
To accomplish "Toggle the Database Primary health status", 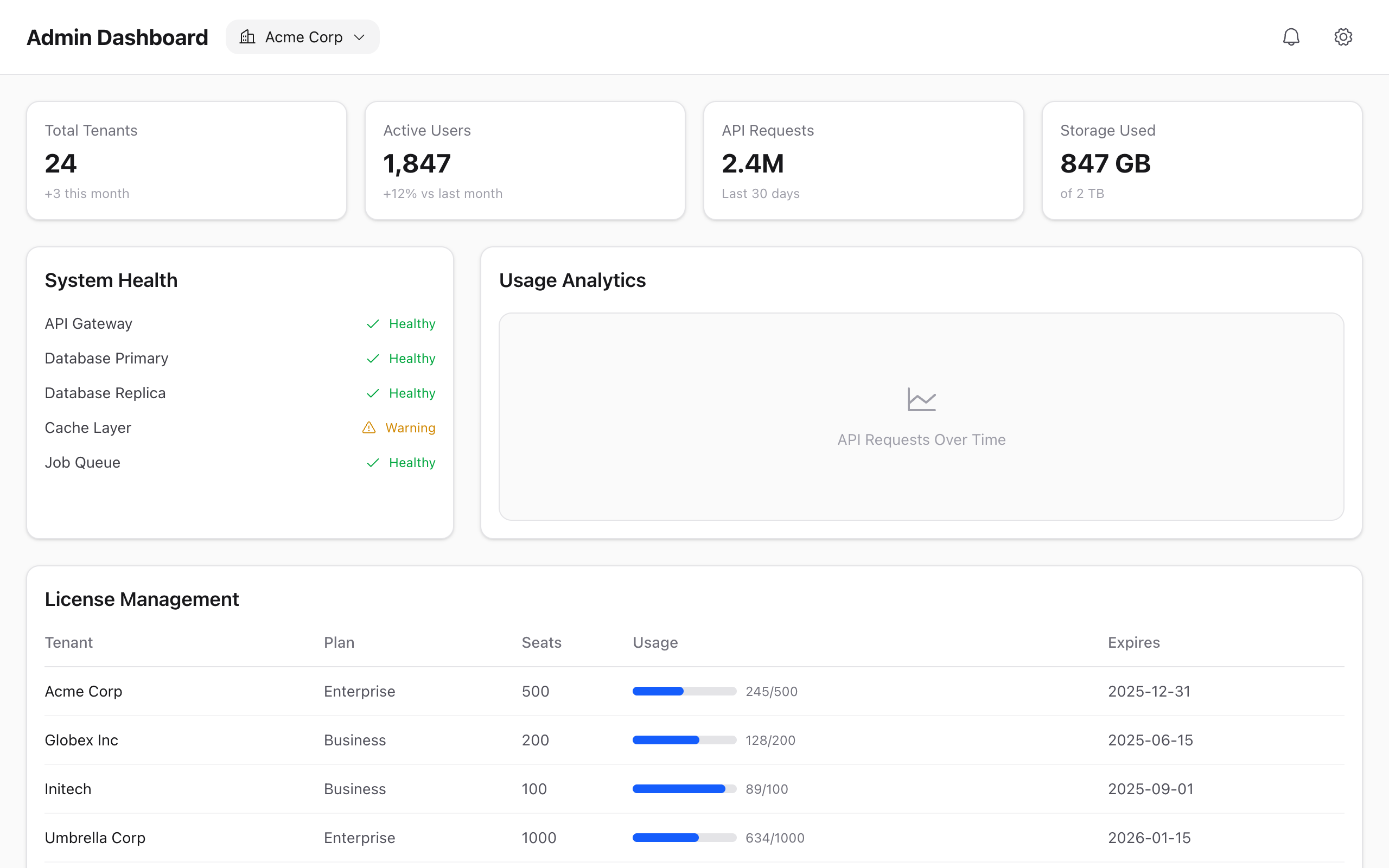I will click(373, 358).
